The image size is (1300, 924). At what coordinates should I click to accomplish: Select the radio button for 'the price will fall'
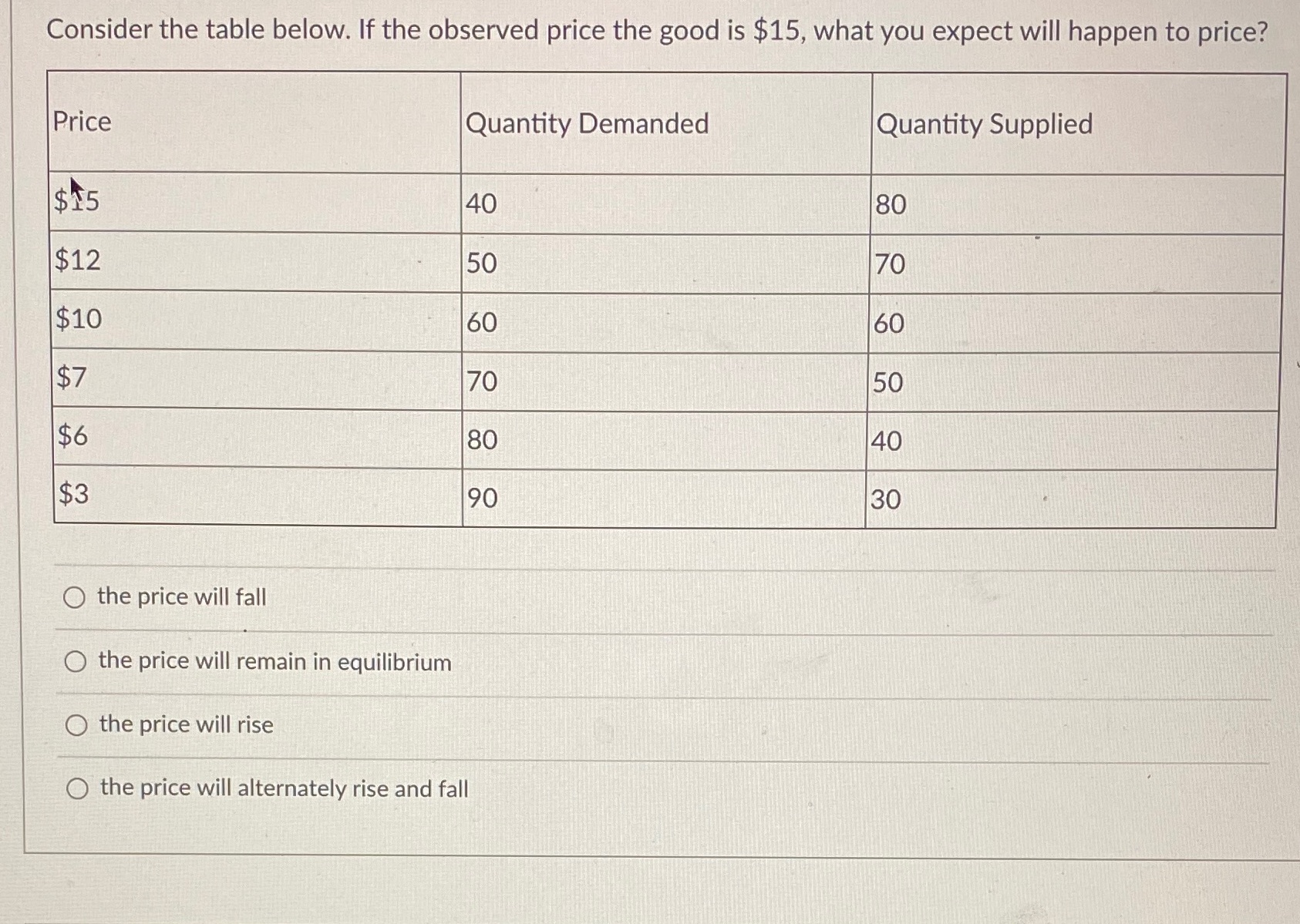pos(76,596)
